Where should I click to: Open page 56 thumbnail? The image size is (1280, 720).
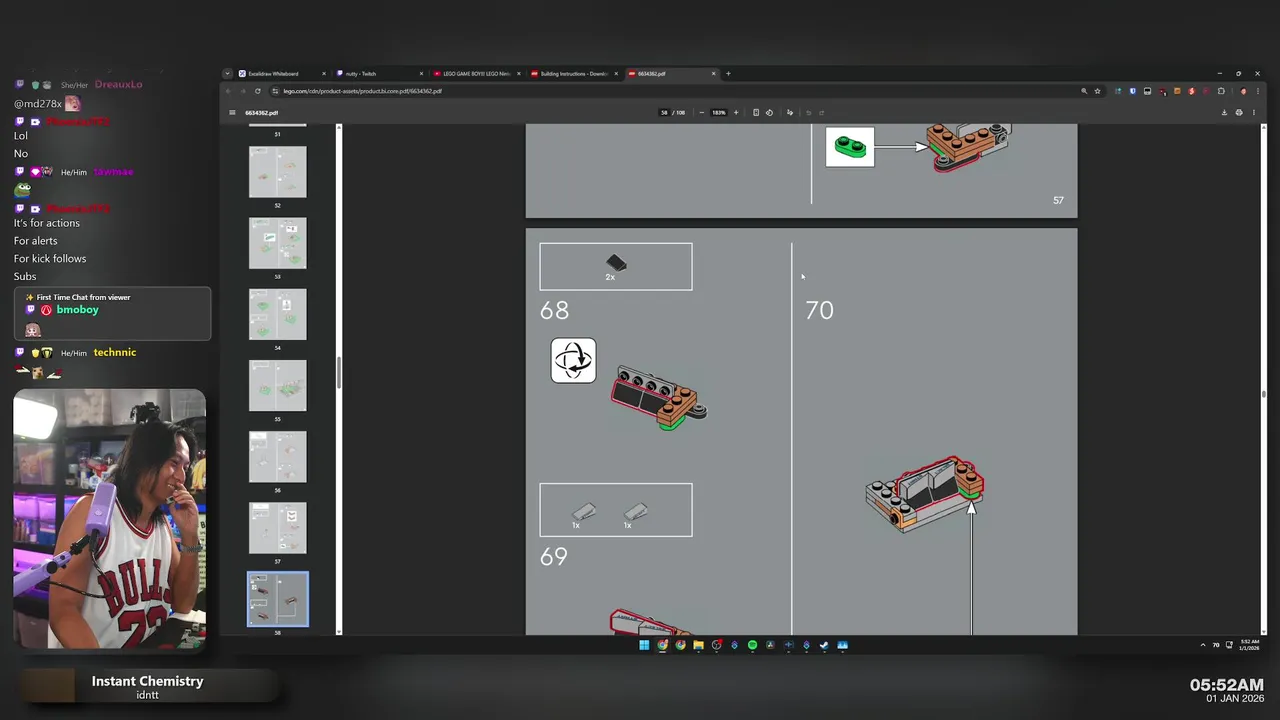pos(278,457)
